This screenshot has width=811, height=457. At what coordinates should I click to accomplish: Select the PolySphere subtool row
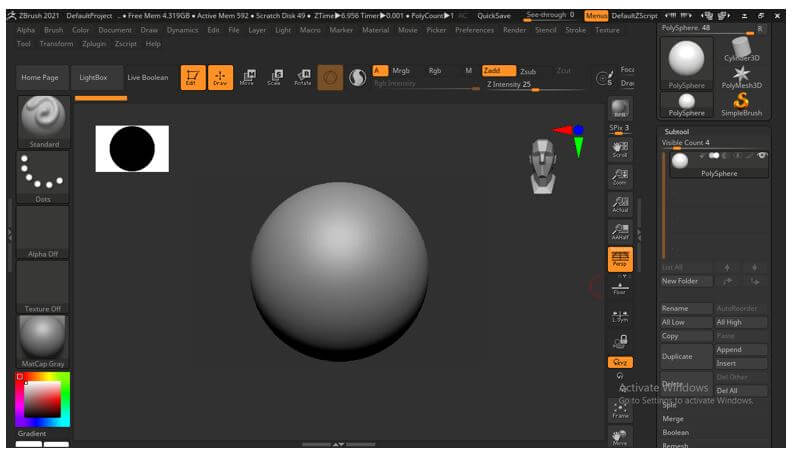click(x=719, y=164)
